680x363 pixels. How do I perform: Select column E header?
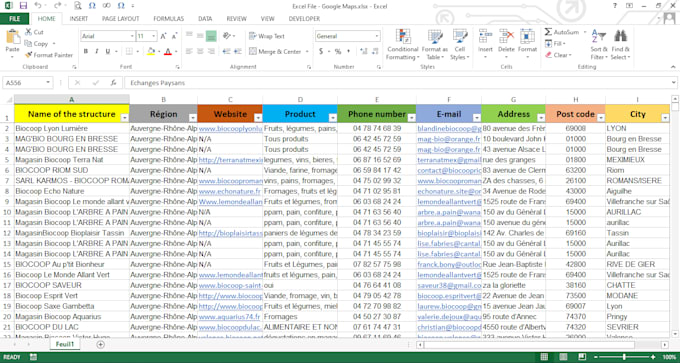pyautogui.click(x=376, y=99)
